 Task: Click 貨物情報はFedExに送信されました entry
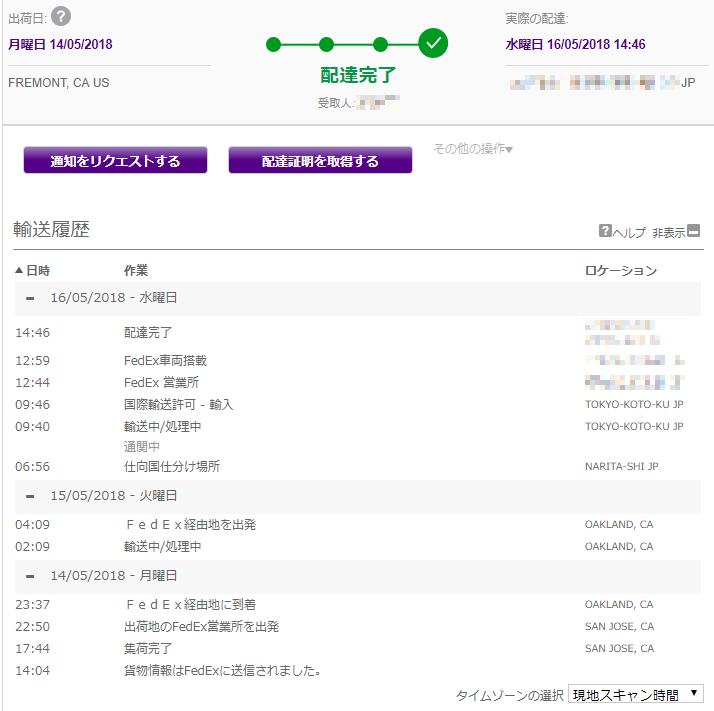point(223,670)
